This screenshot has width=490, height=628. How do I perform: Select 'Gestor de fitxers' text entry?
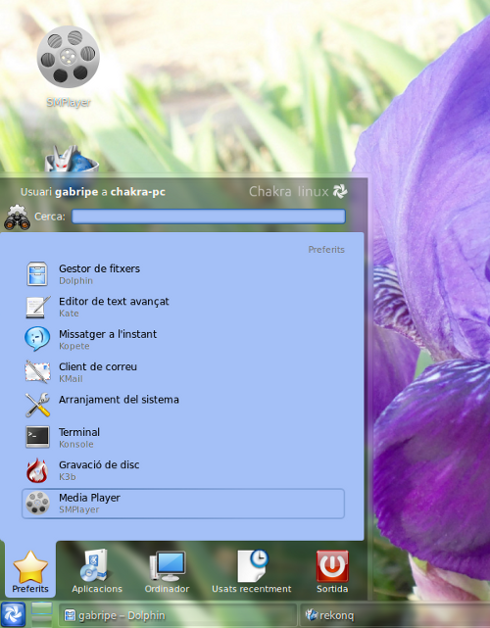[99, 268]
